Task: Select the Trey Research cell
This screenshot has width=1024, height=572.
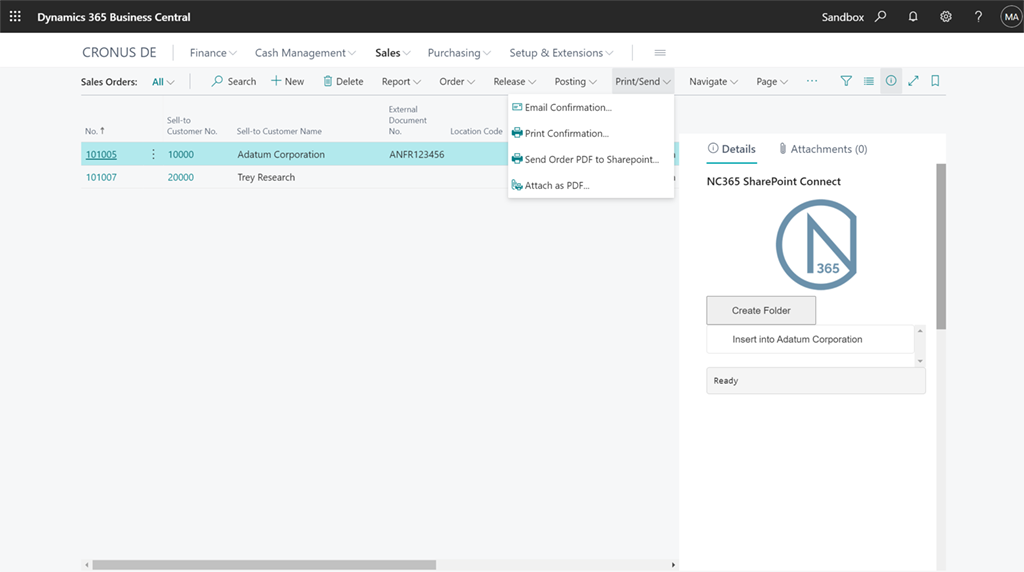Action: tap(266, 177)
